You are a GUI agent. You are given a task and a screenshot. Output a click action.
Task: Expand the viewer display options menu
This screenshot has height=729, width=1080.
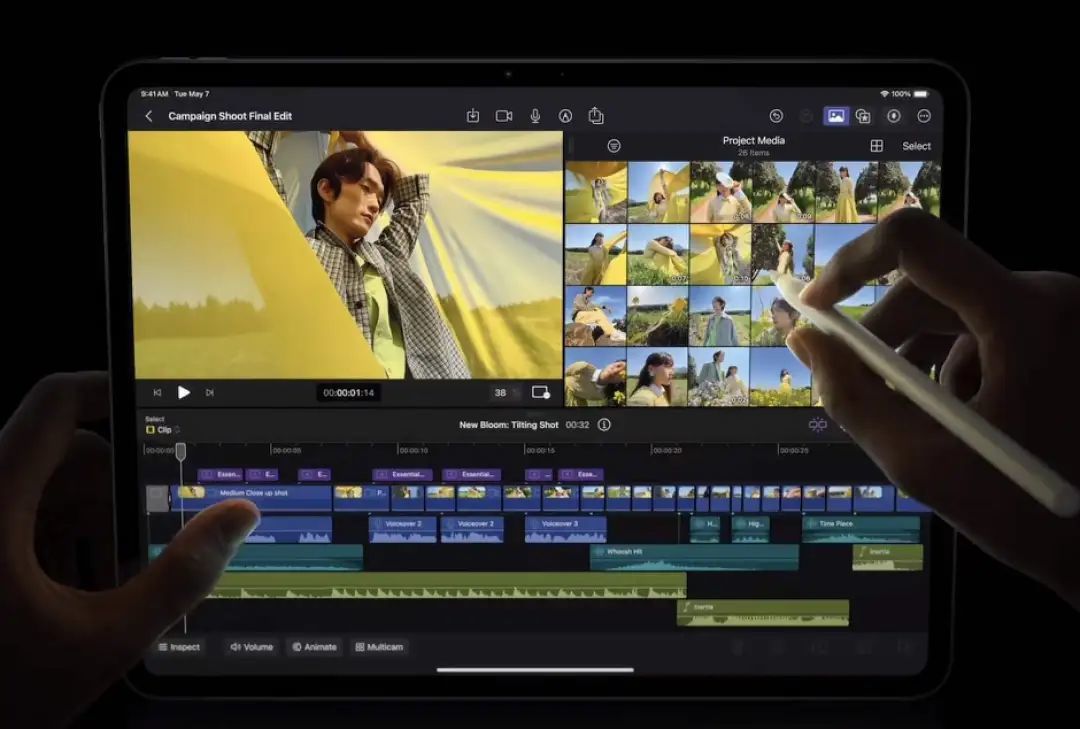[541, 393]
